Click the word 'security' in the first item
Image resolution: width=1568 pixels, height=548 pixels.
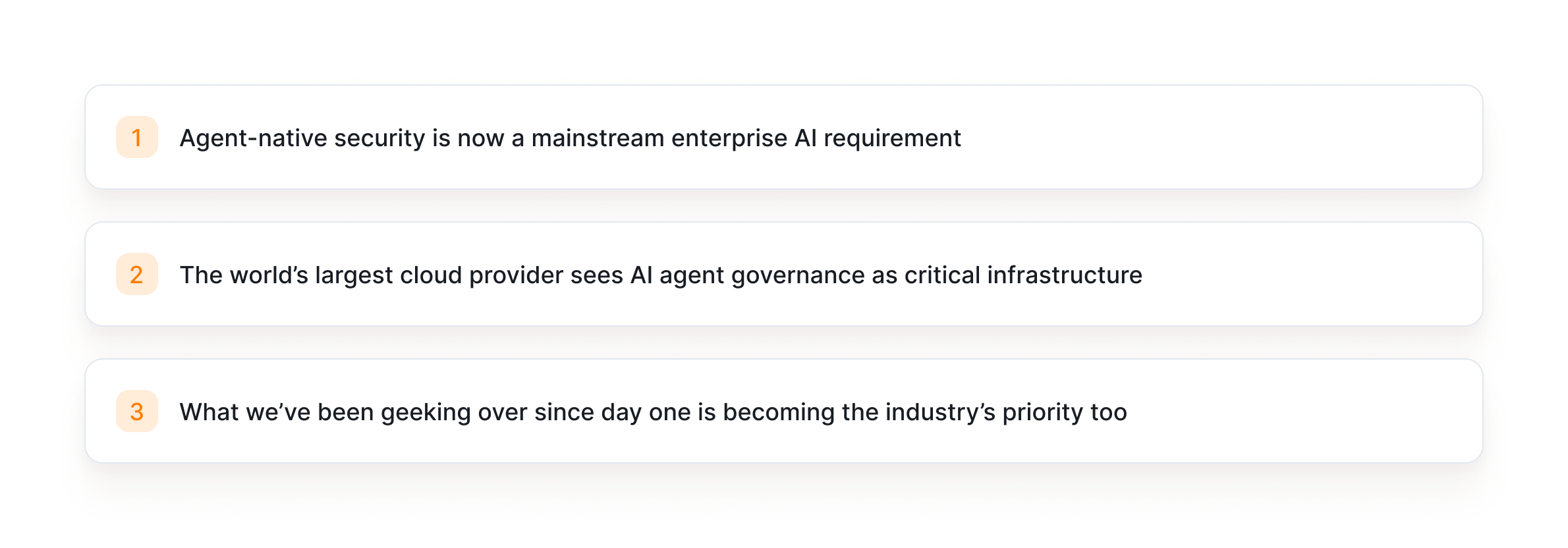point(379,138)
